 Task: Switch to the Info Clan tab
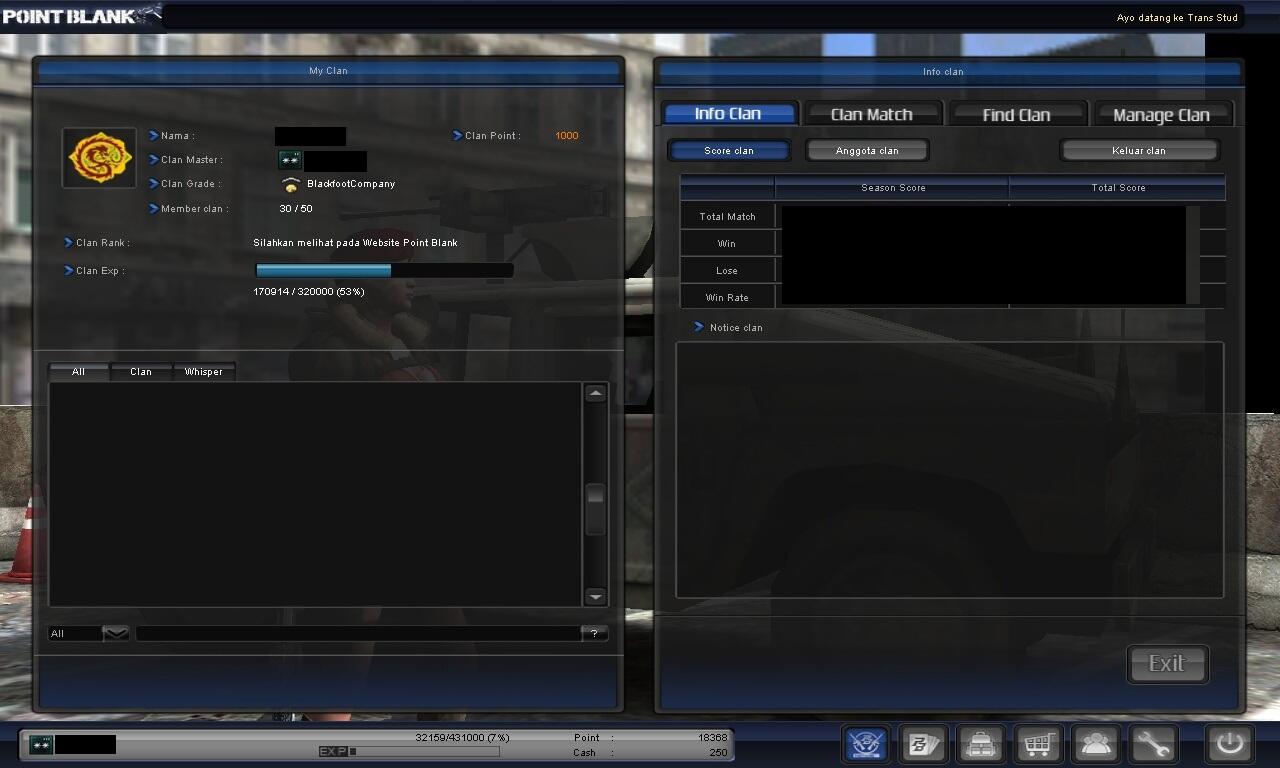tap(728, 114)
